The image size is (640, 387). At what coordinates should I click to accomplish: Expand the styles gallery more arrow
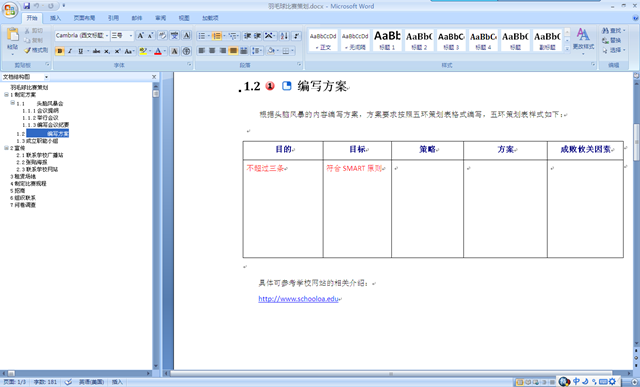567,49
